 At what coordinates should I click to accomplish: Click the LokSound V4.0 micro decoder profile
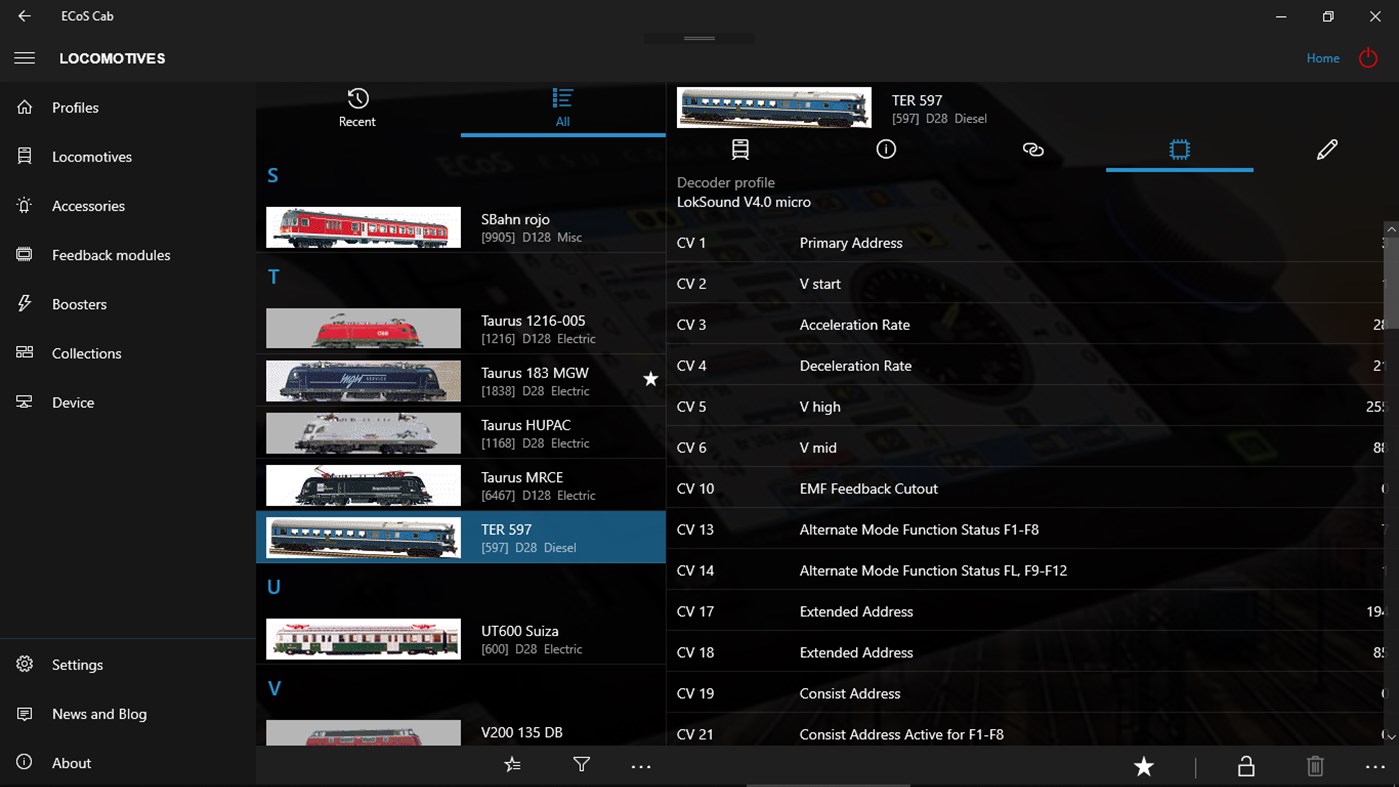pos(744,202)
